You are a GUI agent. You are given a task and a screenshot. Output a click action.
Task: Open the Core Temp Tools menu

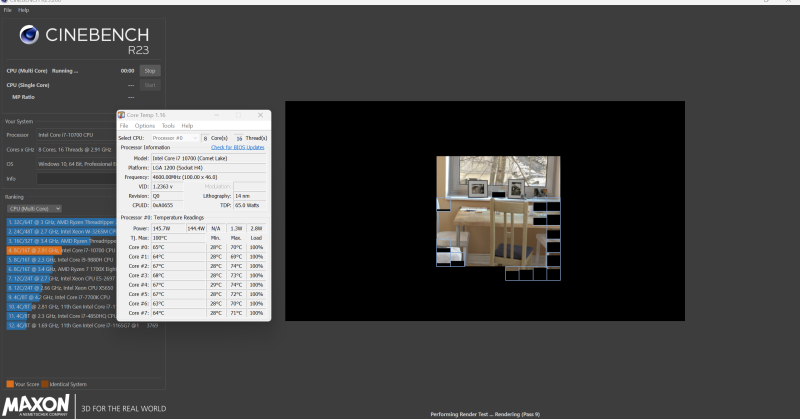coord(168,126)
